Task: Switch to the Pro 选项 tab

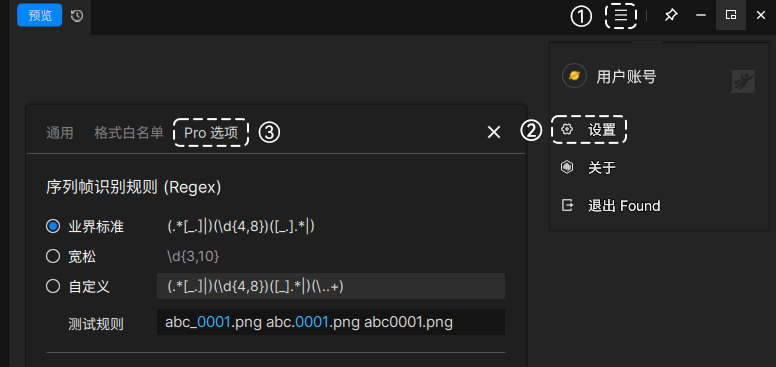Action: [211, 133]
